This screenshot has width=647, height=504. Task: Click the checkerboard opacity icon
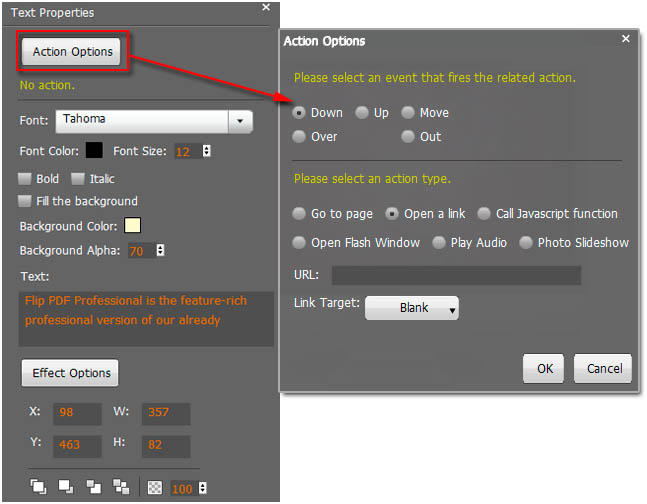tap(157, 487)
